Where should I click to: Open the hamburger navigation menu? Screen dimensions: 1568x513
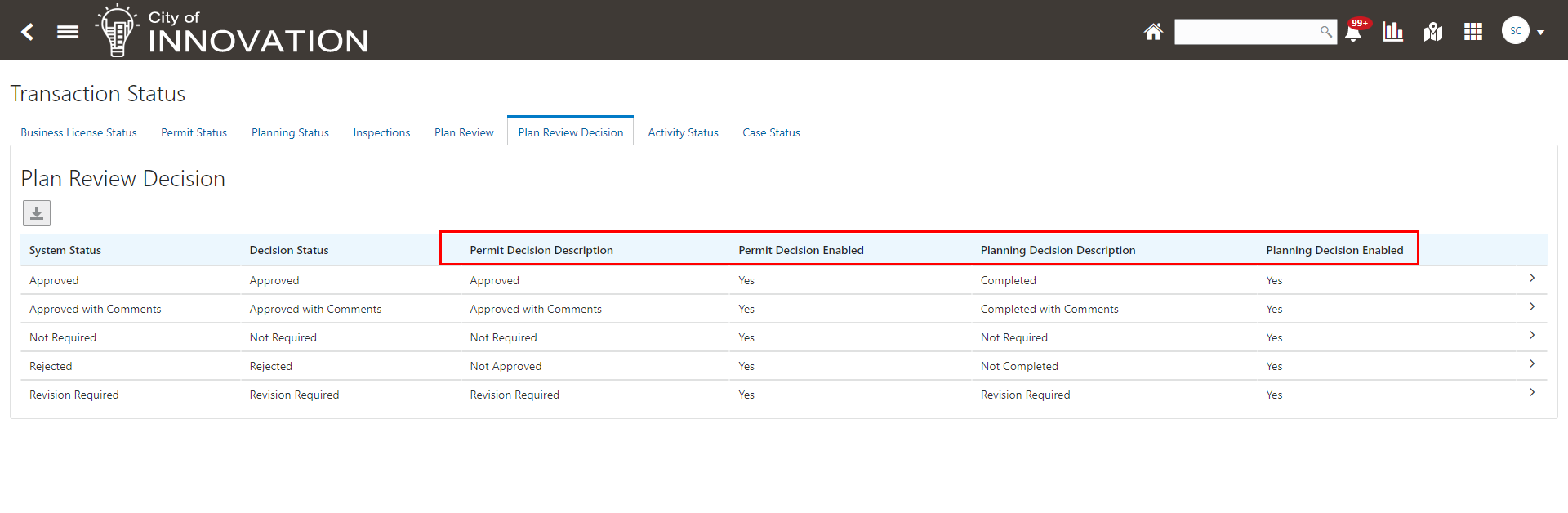tap(68, 32)
